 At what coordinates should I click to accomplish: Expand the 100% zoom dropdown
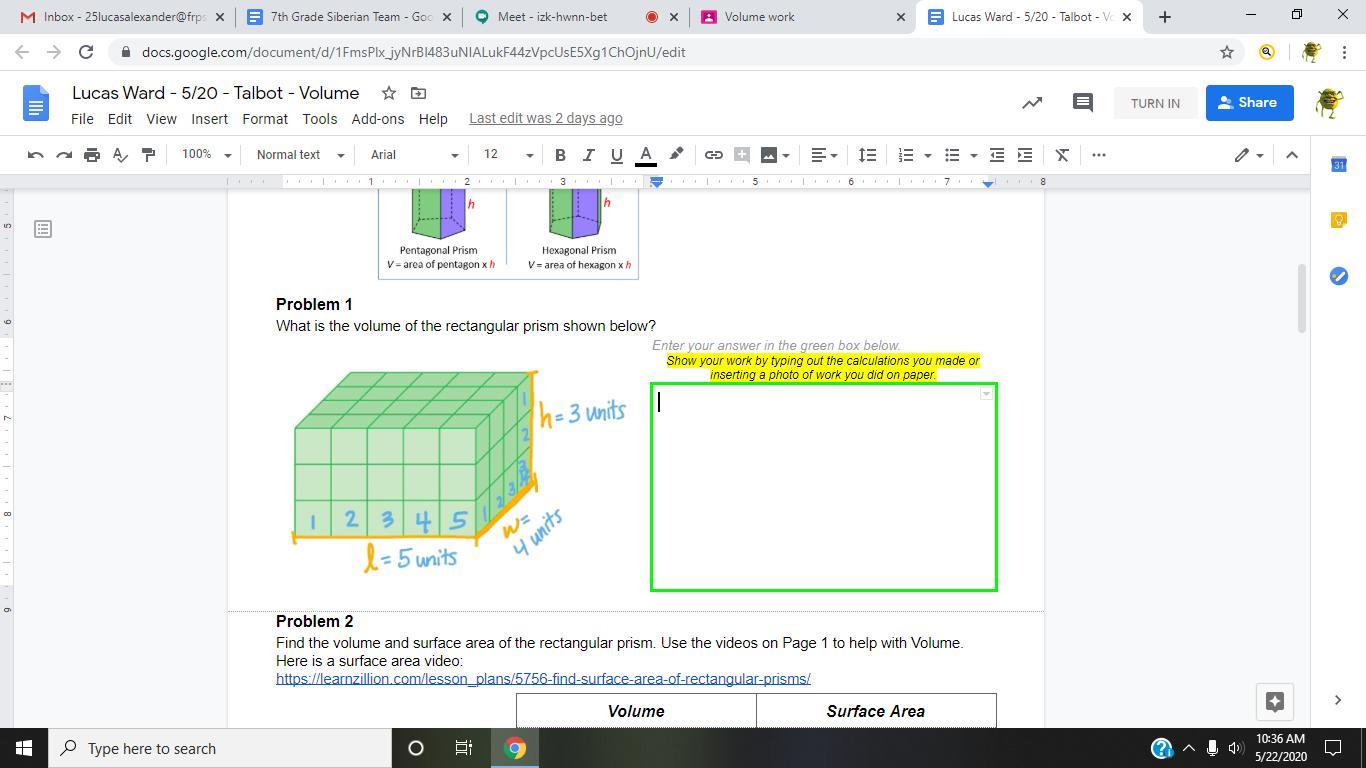[206, 155]
